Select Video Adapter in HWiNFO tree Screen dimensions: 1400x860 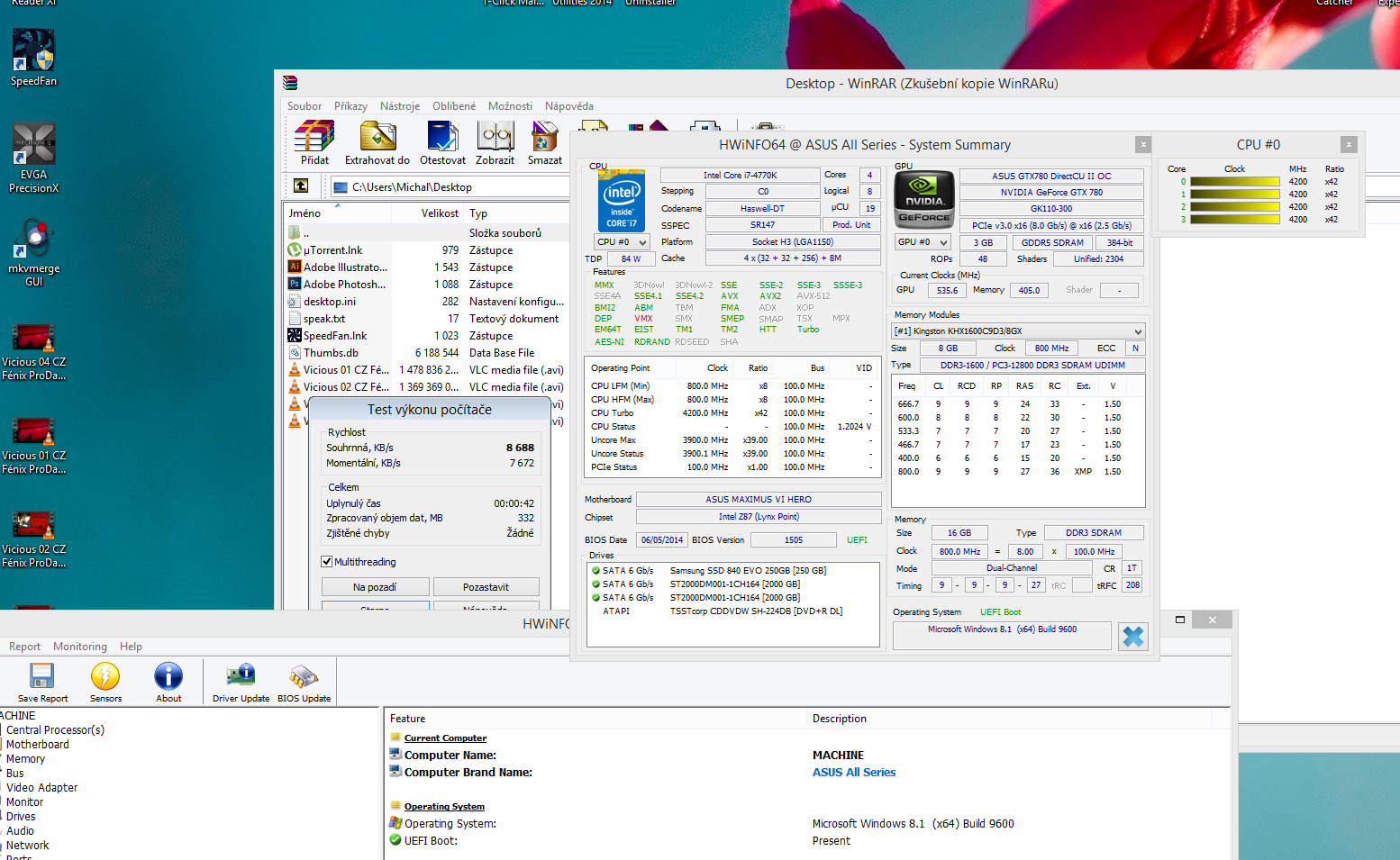click(42, 788)
